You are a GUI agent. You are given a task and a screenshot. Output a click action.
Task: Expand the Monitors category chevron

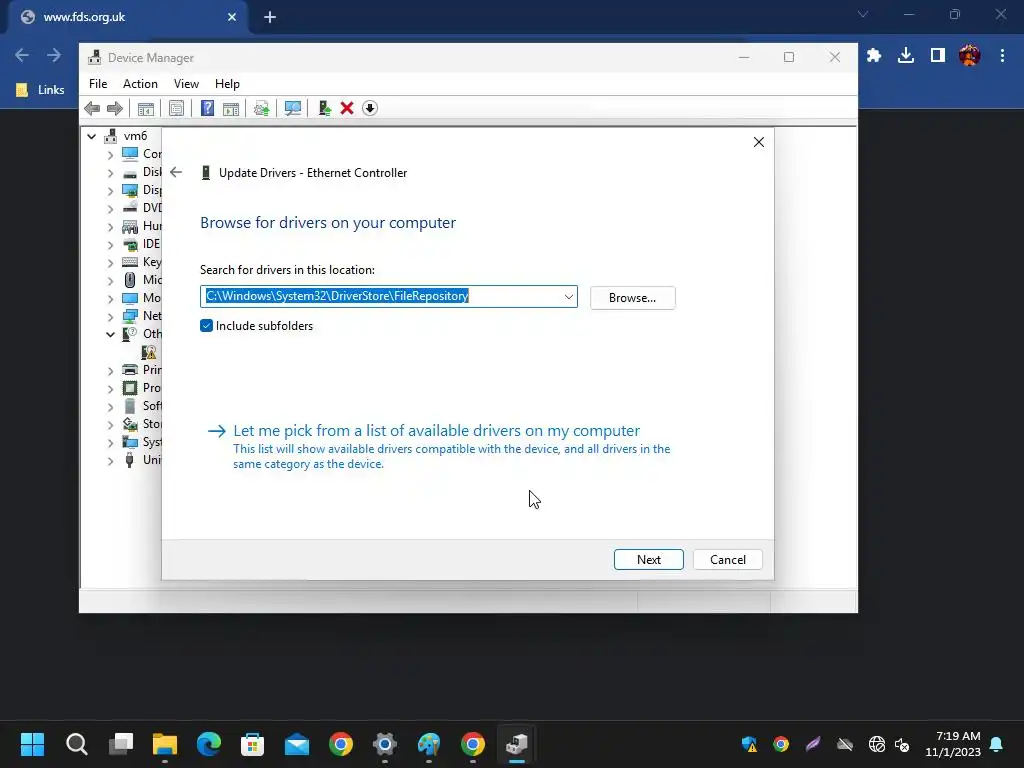click(110, 298)
